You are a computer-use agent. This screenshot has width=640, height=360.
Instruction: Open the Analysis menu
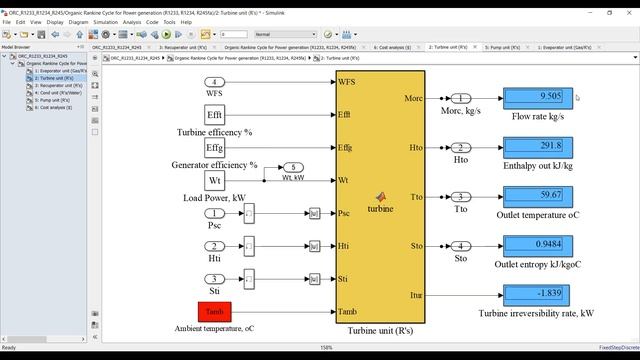132,22
